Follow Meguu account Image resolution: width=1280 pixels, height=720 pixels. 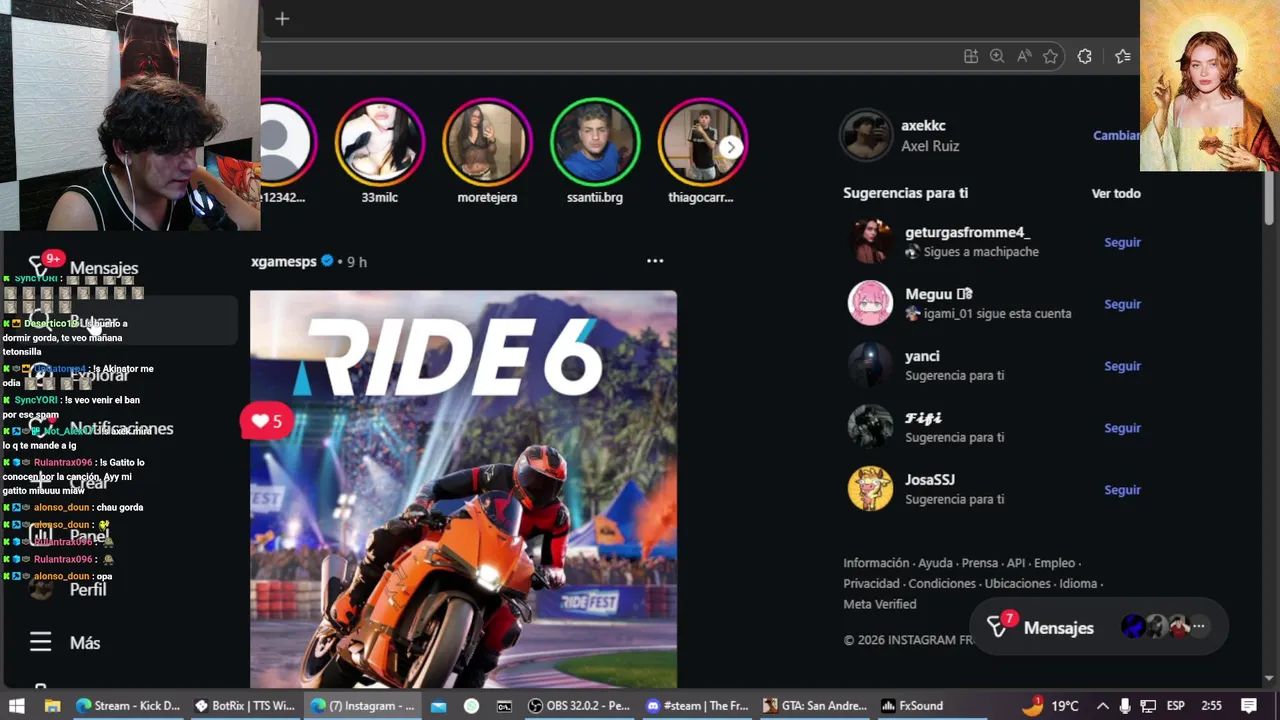tap(1122, 304)
